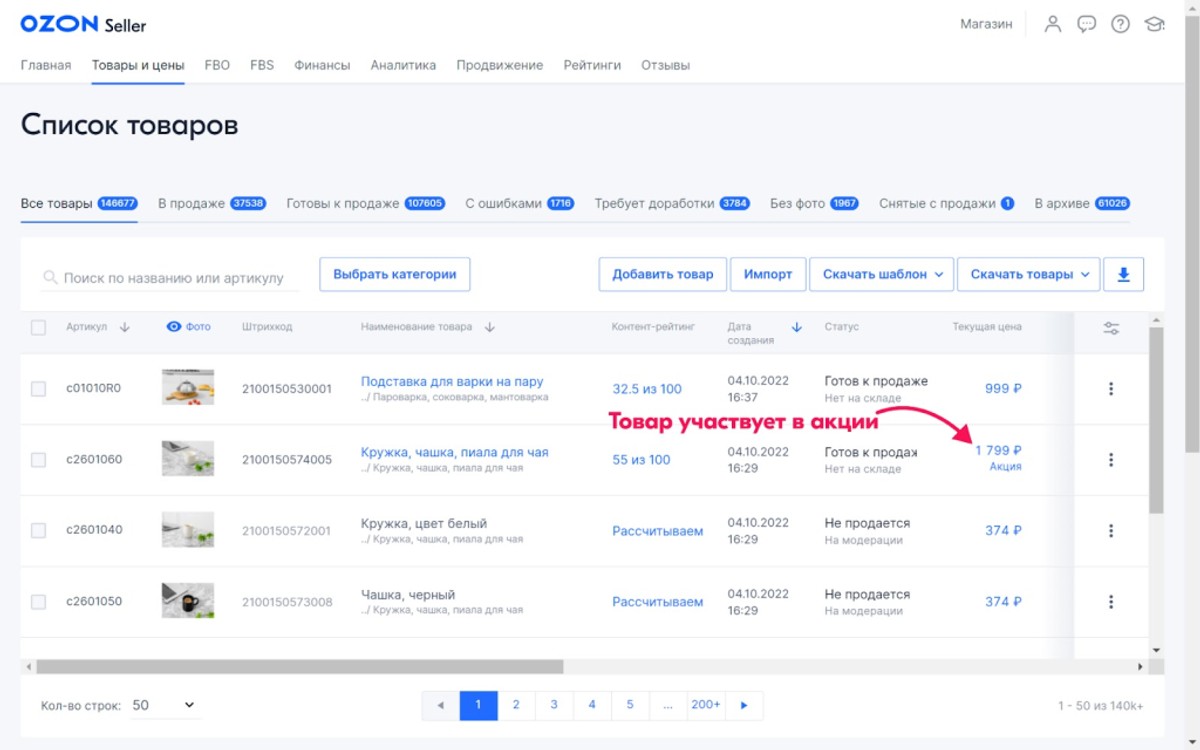Open the Отзывы menu
The image size is (1200, 750).
tap(665, 65)
